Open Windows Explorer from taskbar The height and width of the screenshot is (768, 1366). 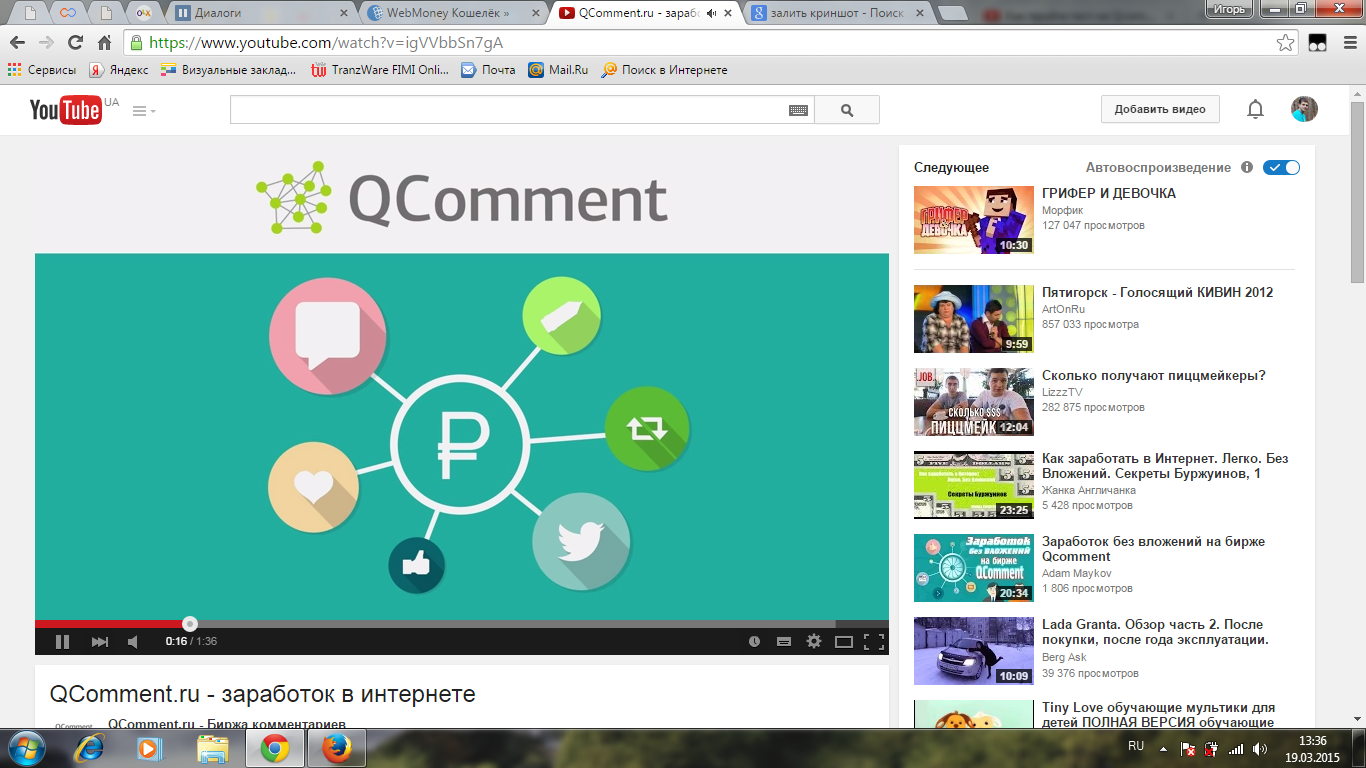pos(212,748)
